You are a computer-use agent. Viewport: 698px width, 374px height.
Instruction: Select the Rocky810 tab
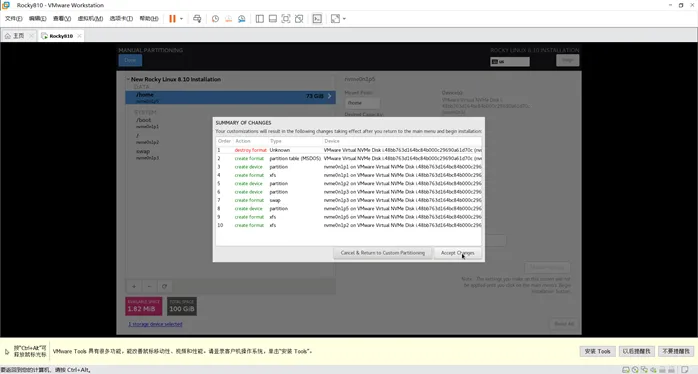click(x=61, y=36)
